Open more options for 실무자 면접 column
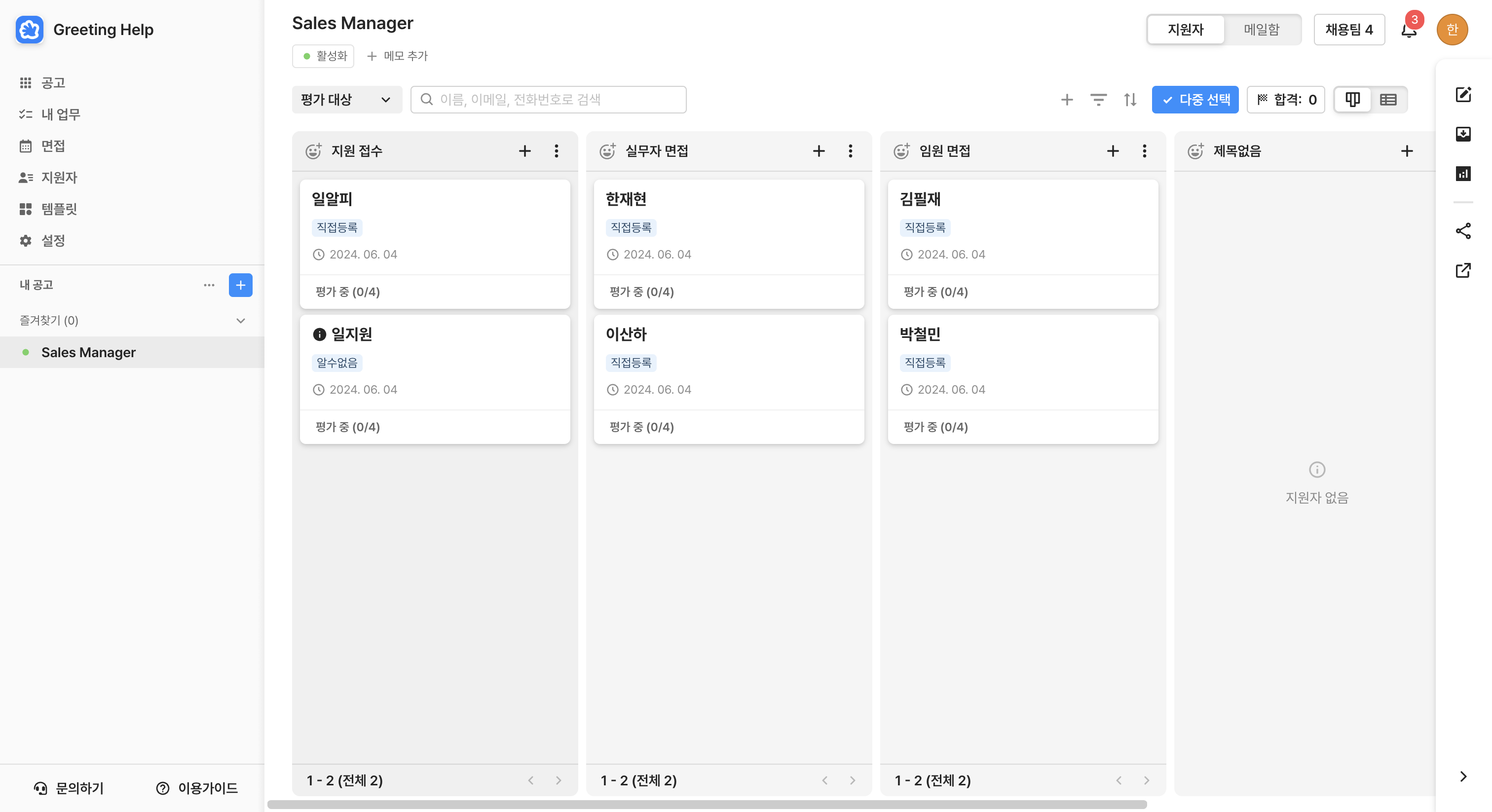The height and width of the screenshot is (812, 1492). click(850, 151)
